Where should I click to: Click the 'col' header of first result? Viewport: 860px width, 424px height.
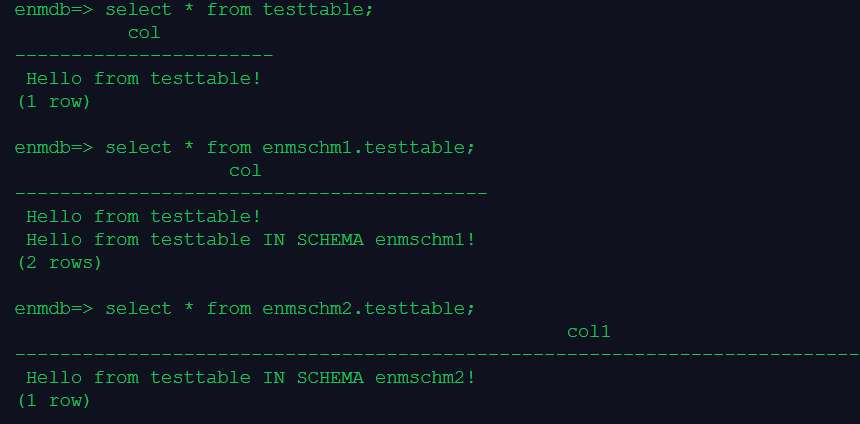click(x=144, y=33)
